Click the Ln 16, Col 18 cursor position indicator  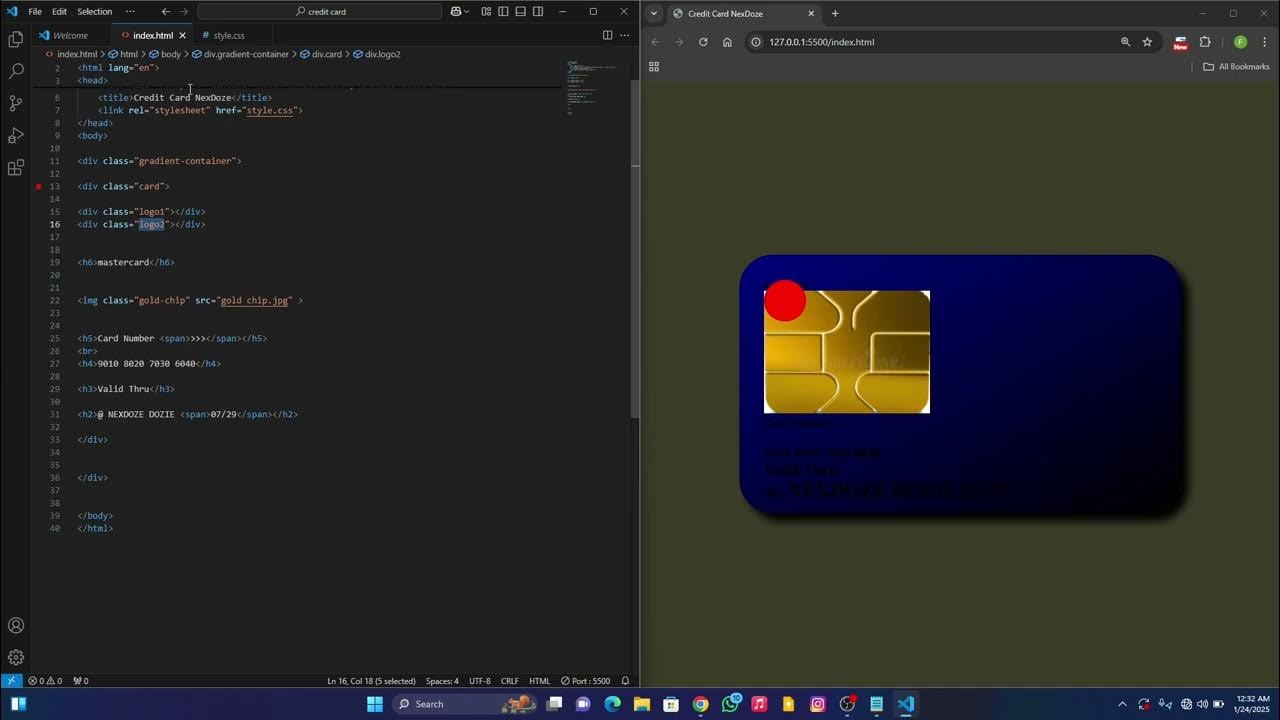[373, 681]
